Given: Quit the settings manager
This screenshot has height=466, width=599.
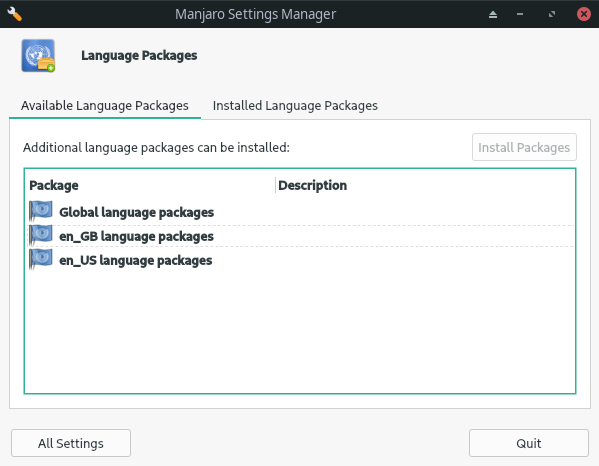Looking at the screenshot, I should point(529,443).
